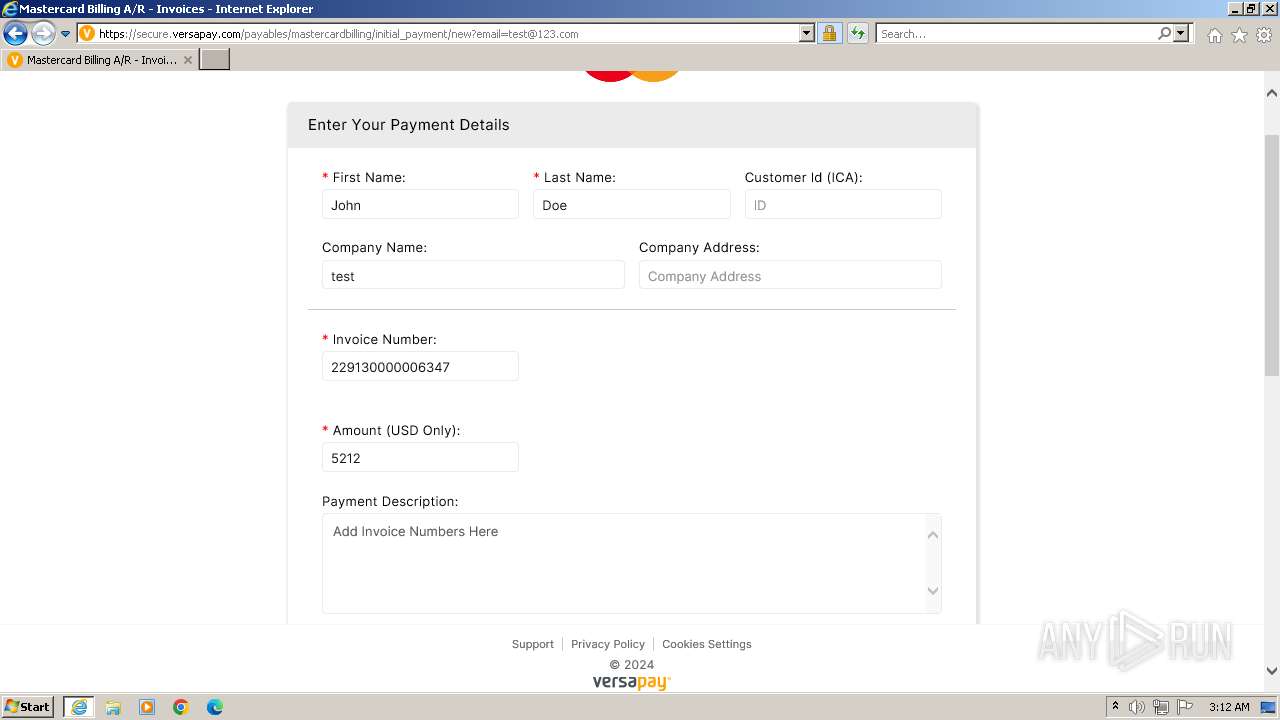Click the text area scroll up arrow

[x=932, y=535]
